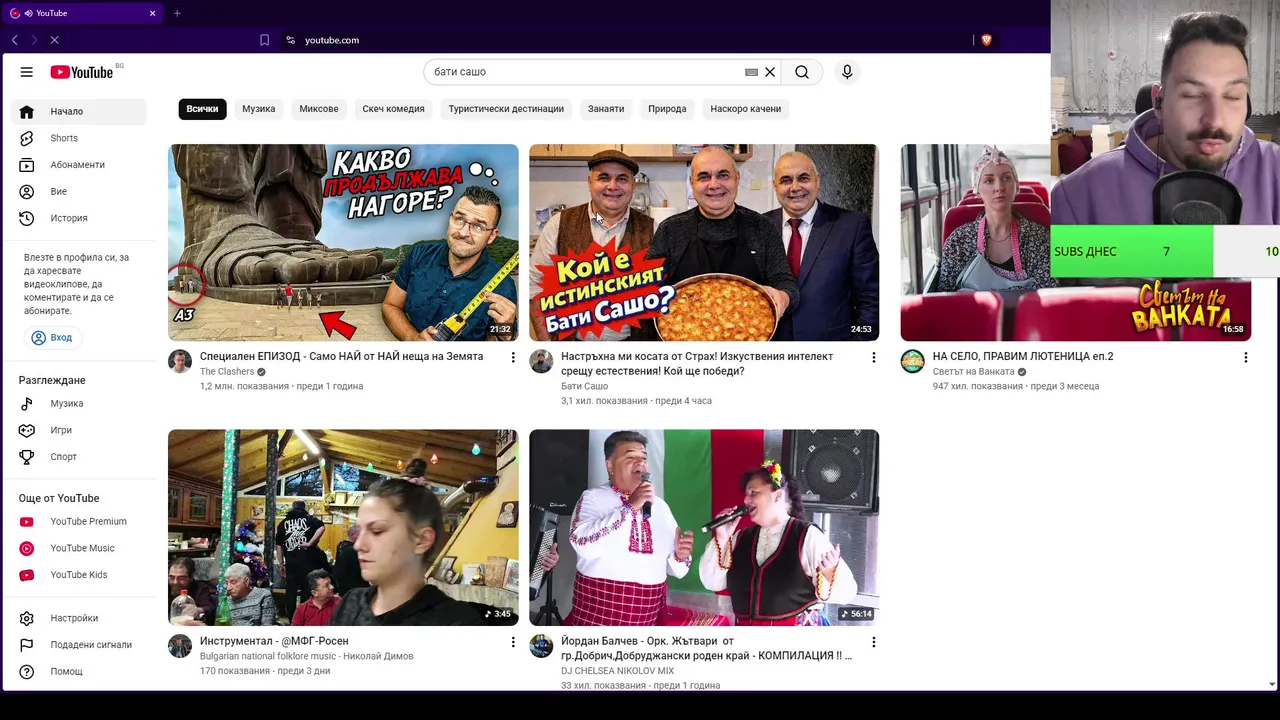
Task: Click the YouTube logo
Action: pos(82,72)
